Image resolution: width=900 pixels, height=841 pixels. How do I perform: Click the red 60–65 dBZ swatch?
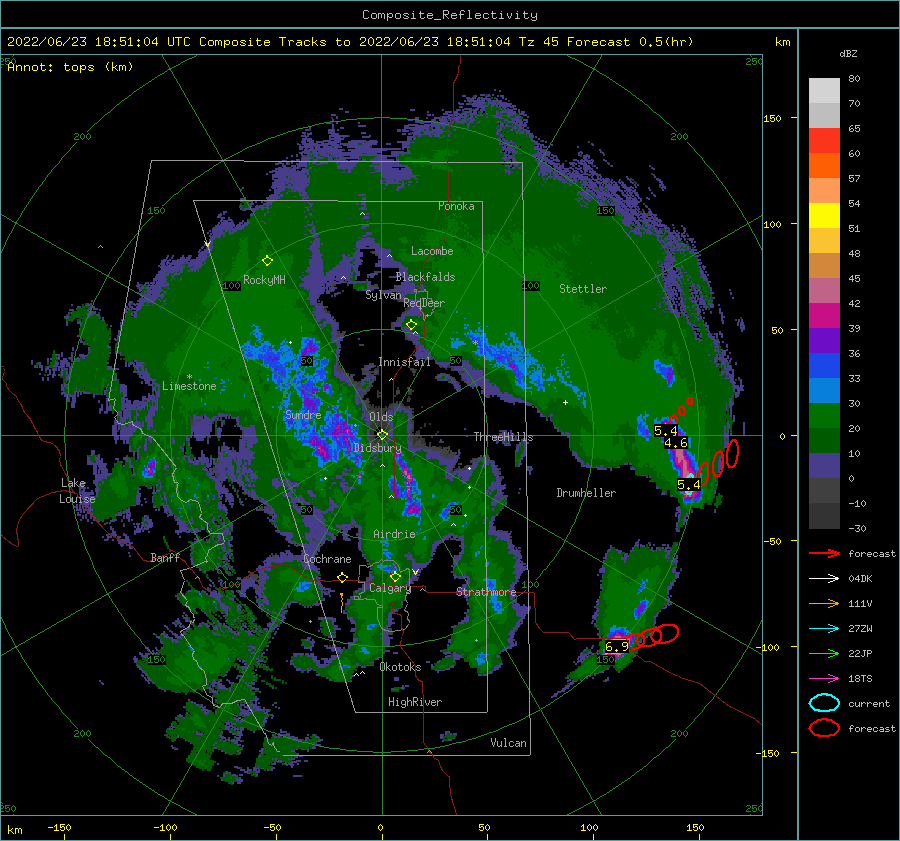coord(824,140)
